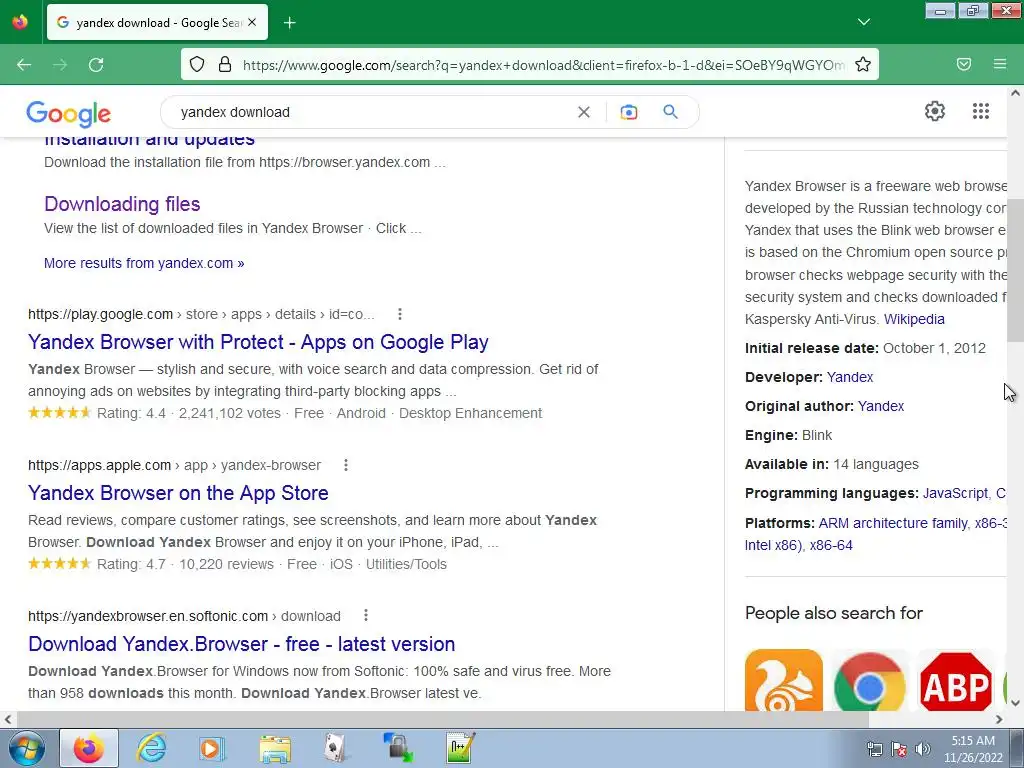The image size is (1024, 768).
Task: Open the tracking protection shield icon
Action: click(197, 65)
